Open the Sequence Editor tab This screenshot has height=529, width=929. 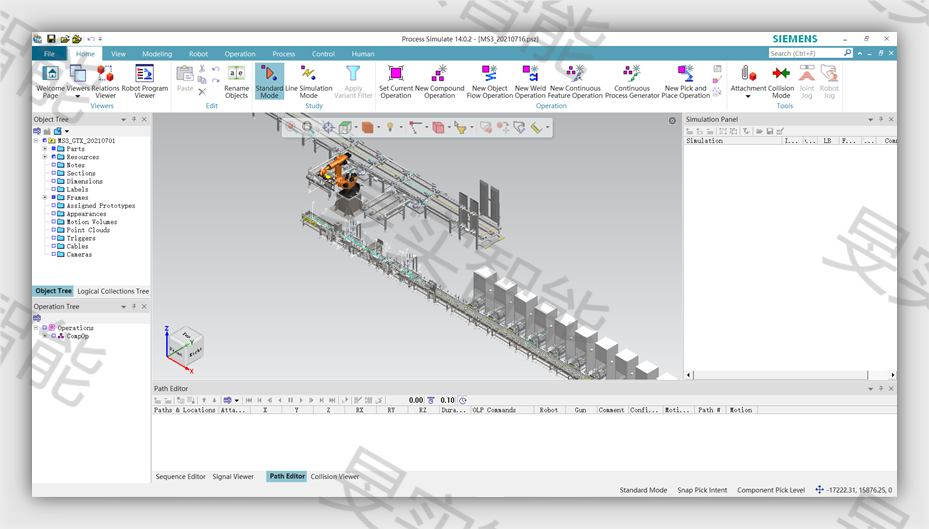pos(180,477)
